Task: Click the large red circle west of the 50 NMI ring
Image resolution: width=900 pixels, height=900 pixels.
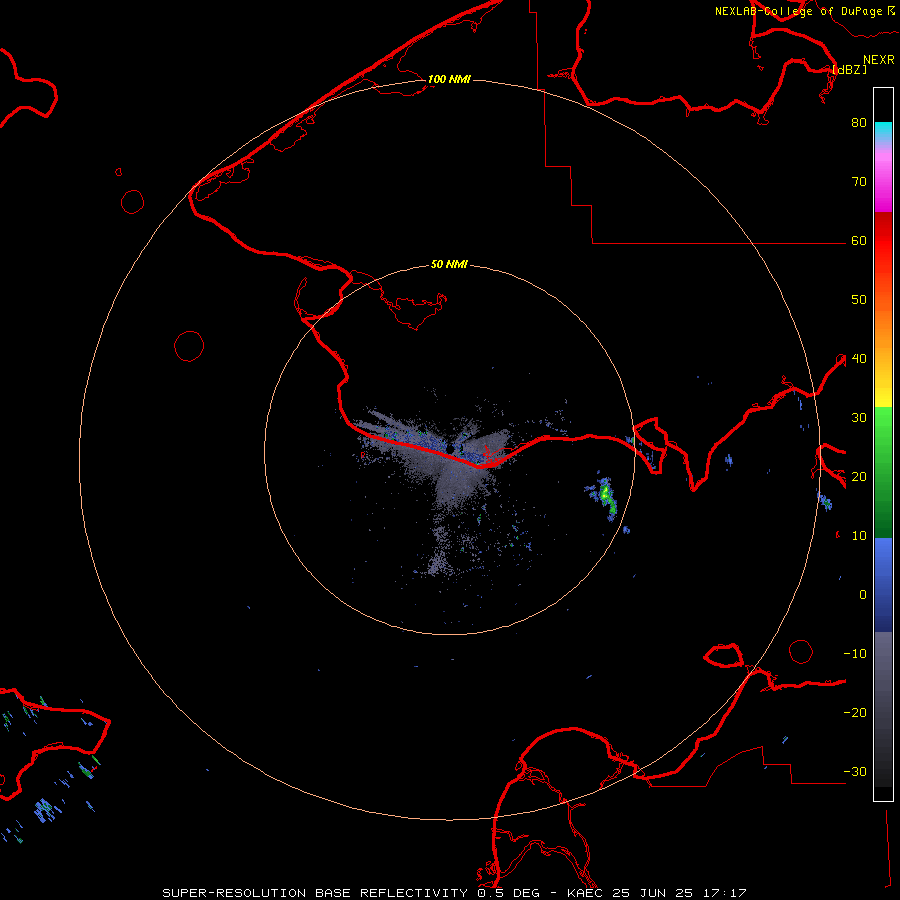Action: [189, 346]
